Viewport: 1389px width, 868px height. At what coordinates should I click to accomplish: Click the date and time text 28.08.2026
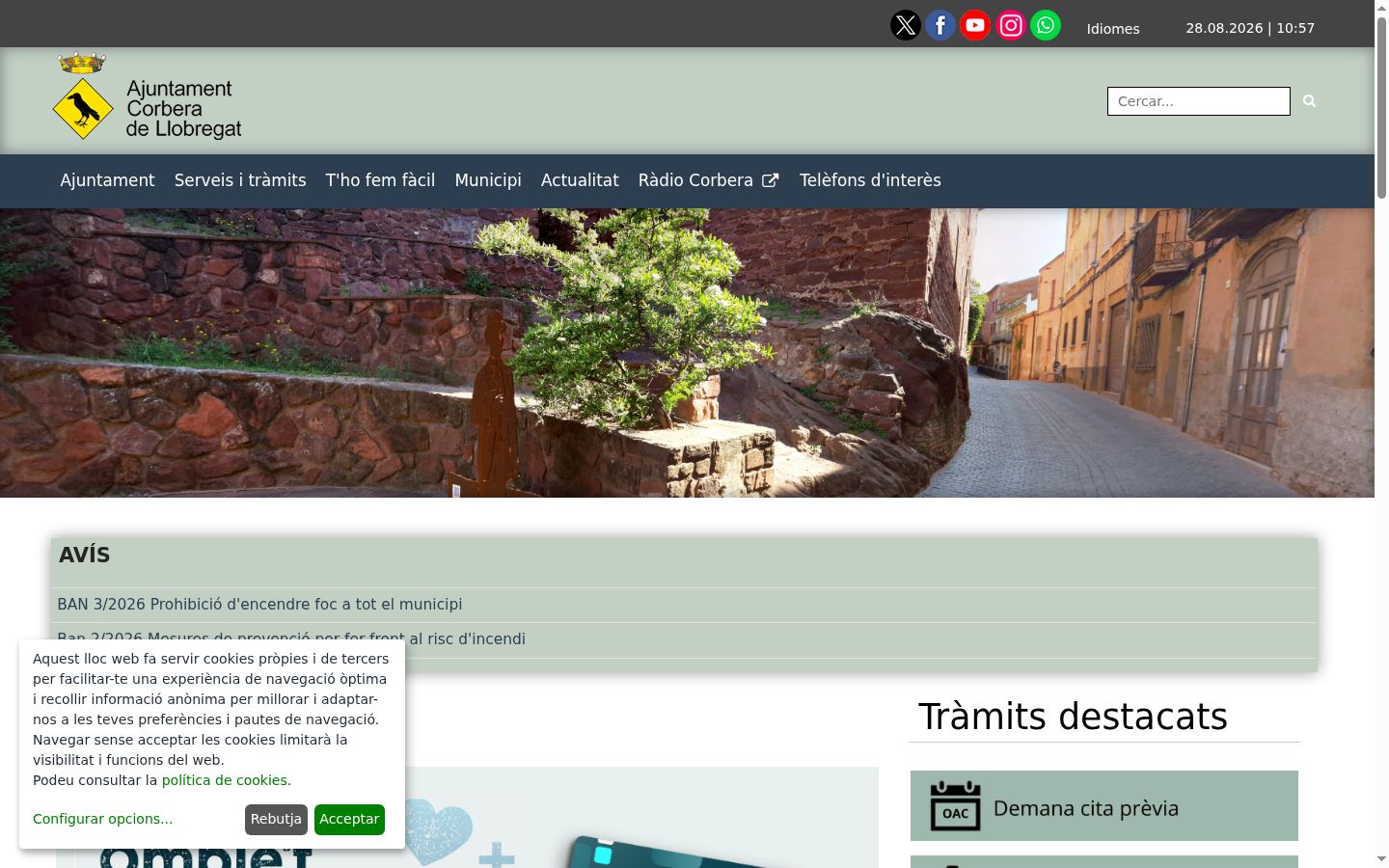point(1250,28)
